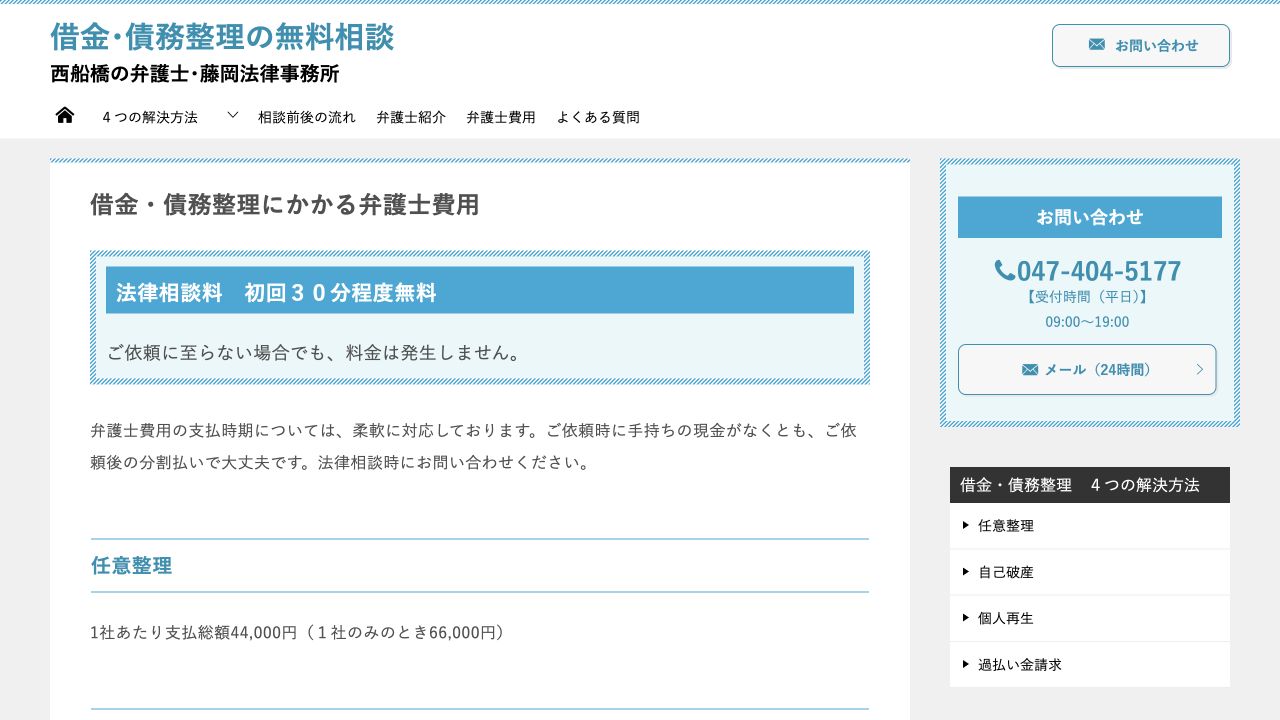Image resolution: width=1280 pixels, height=720 pixels.
Task: Open 個人再生 in the sidebar list
Action: pyautogui.click(x=1090, y=618)
